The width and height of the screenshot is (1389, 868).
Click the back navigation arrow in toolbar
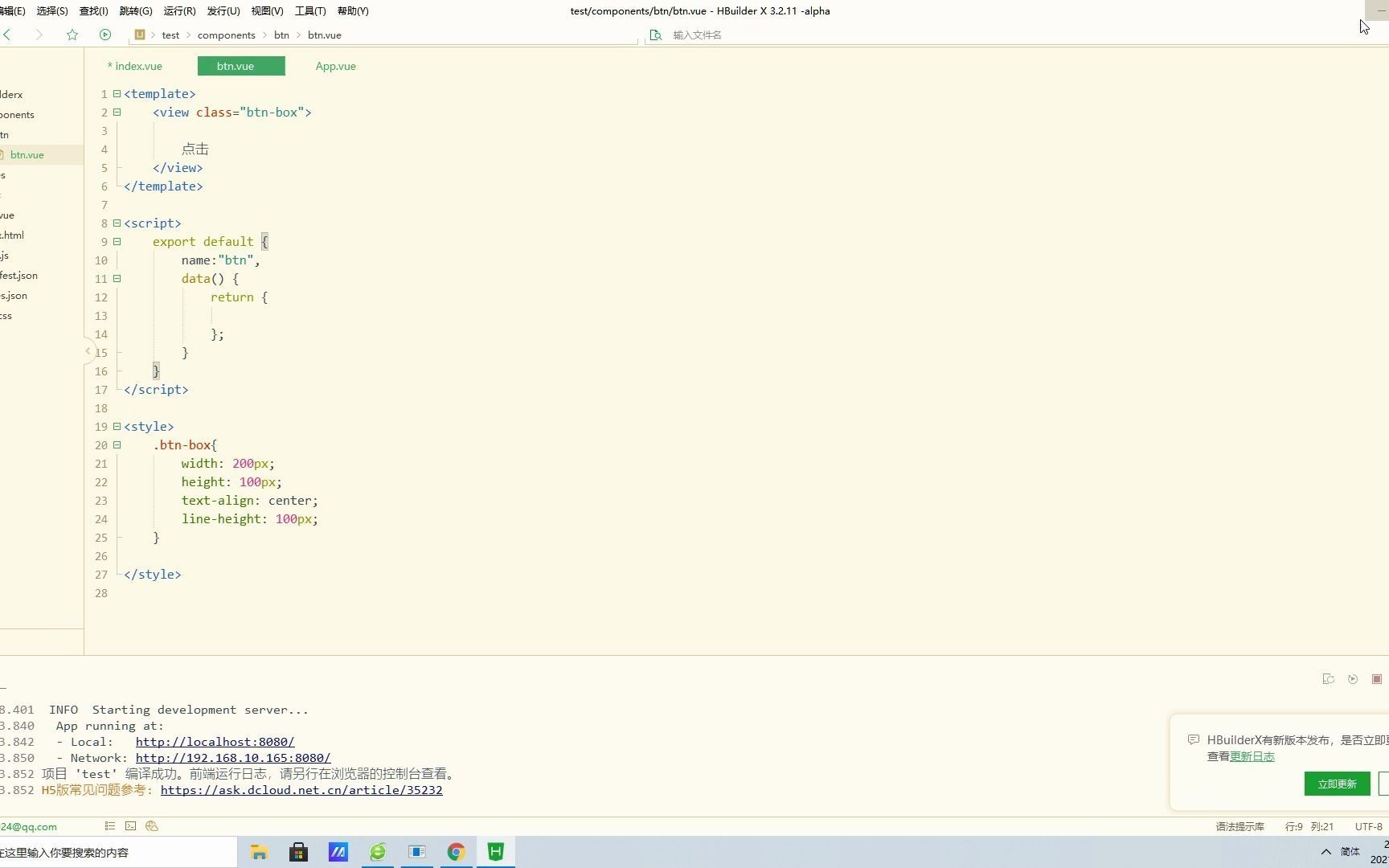point(7,35)
